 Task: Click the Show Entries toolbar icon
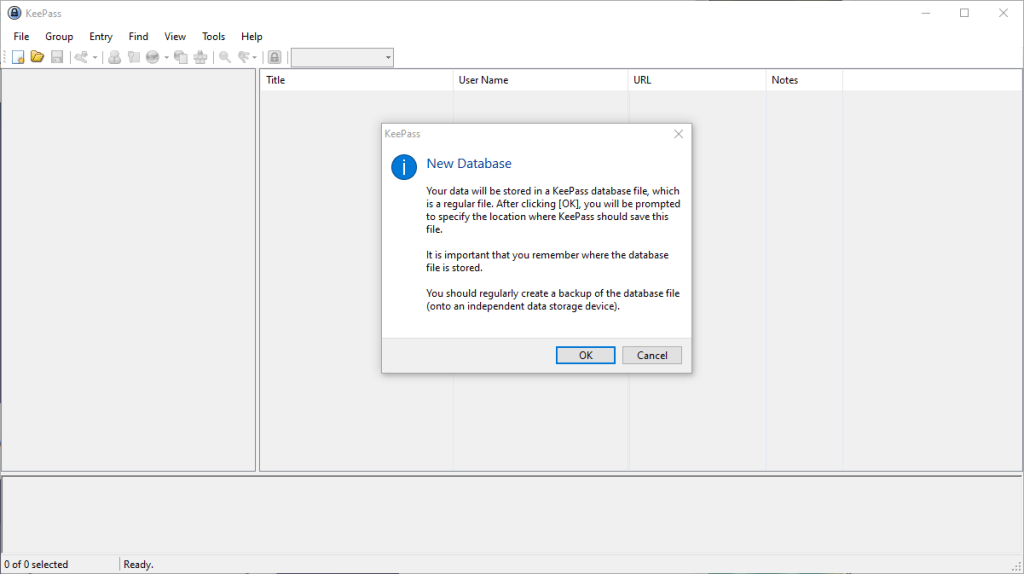click(x=244, y=57)
